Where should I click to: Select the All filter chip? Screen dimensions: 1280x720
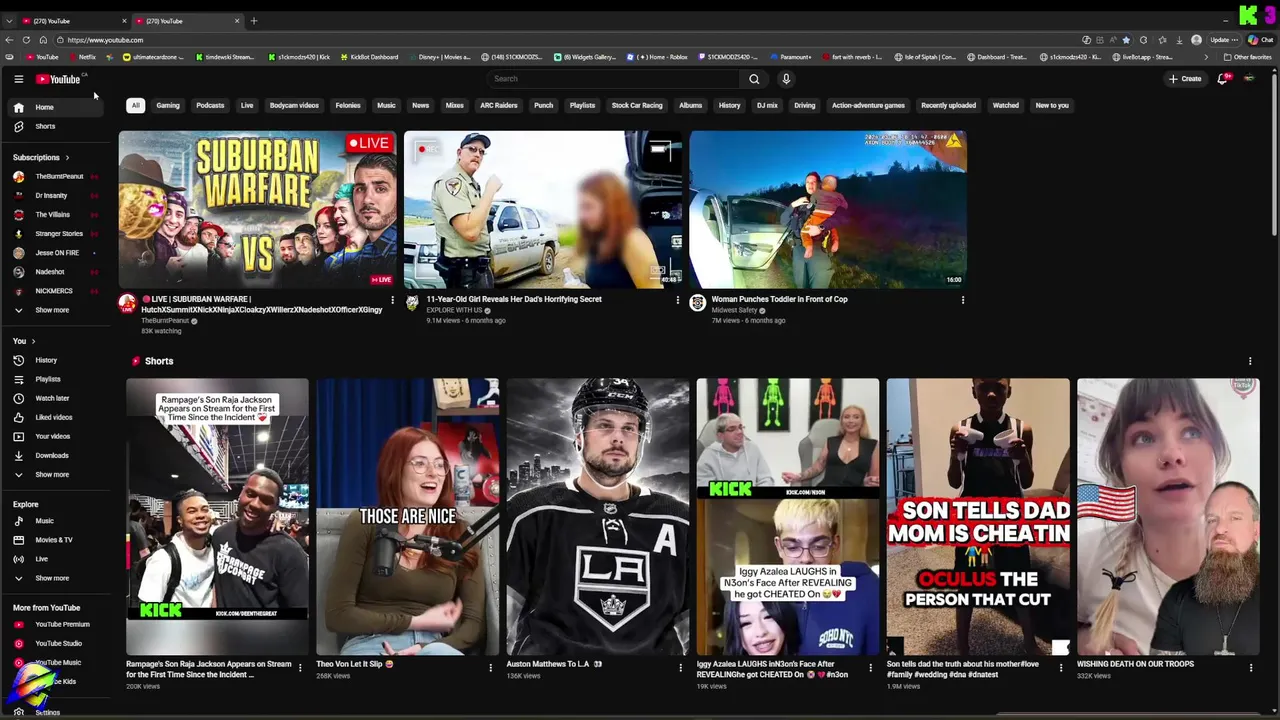pyautogui.click(x=135, y=105)
